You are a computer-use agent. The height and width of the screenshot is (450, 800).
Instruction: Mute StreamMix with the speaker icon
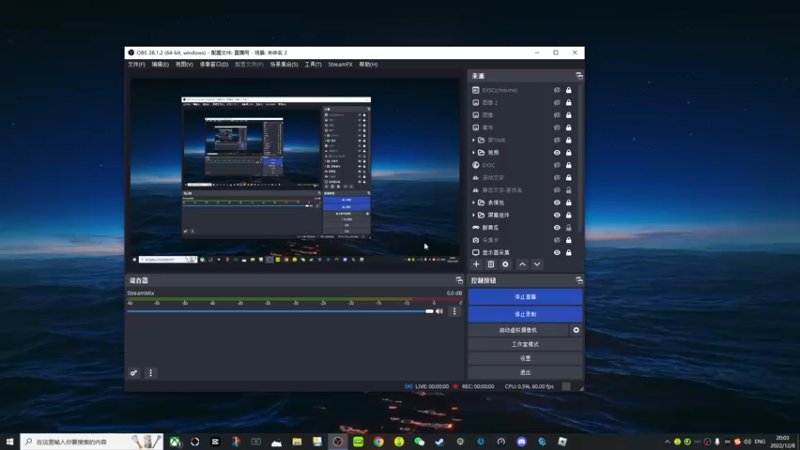(439, 311)
